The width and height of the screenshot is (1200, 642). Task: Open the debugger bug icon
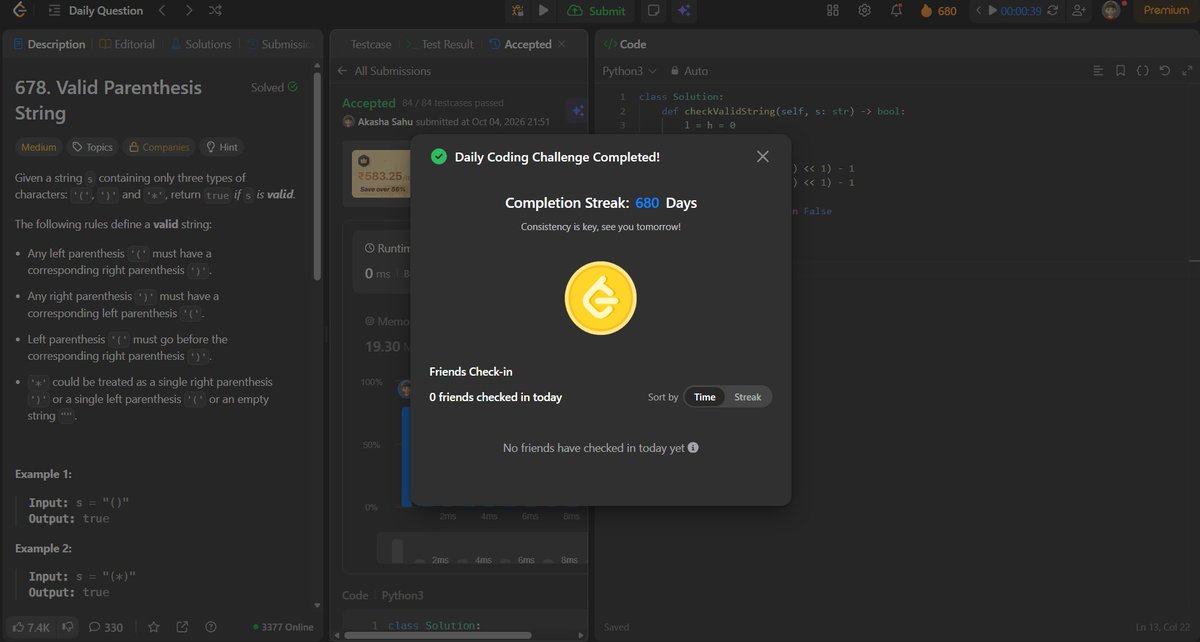click(517, 11)
